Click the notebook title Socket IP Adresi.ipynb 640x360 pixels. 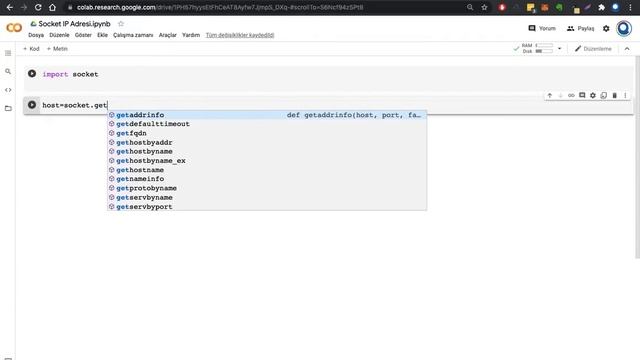tap(74, 24)
